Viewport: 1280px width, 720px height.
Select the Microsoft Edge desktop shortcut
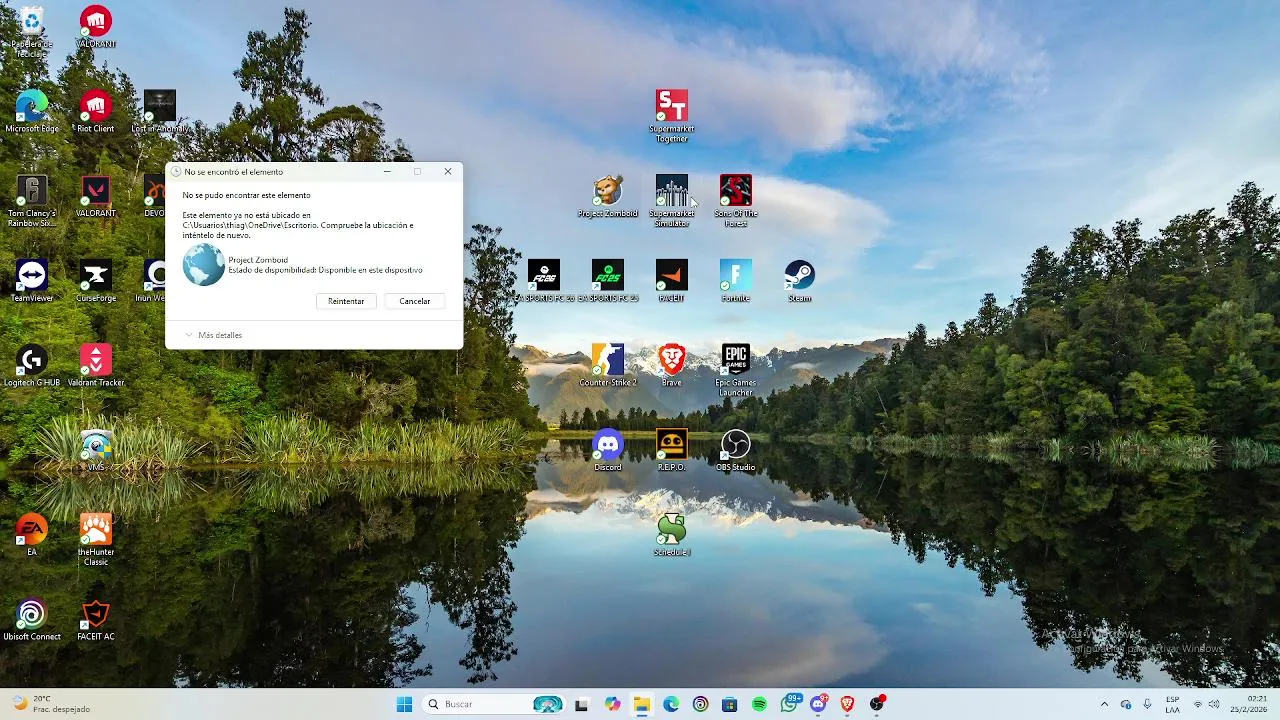tap(32, 112)
